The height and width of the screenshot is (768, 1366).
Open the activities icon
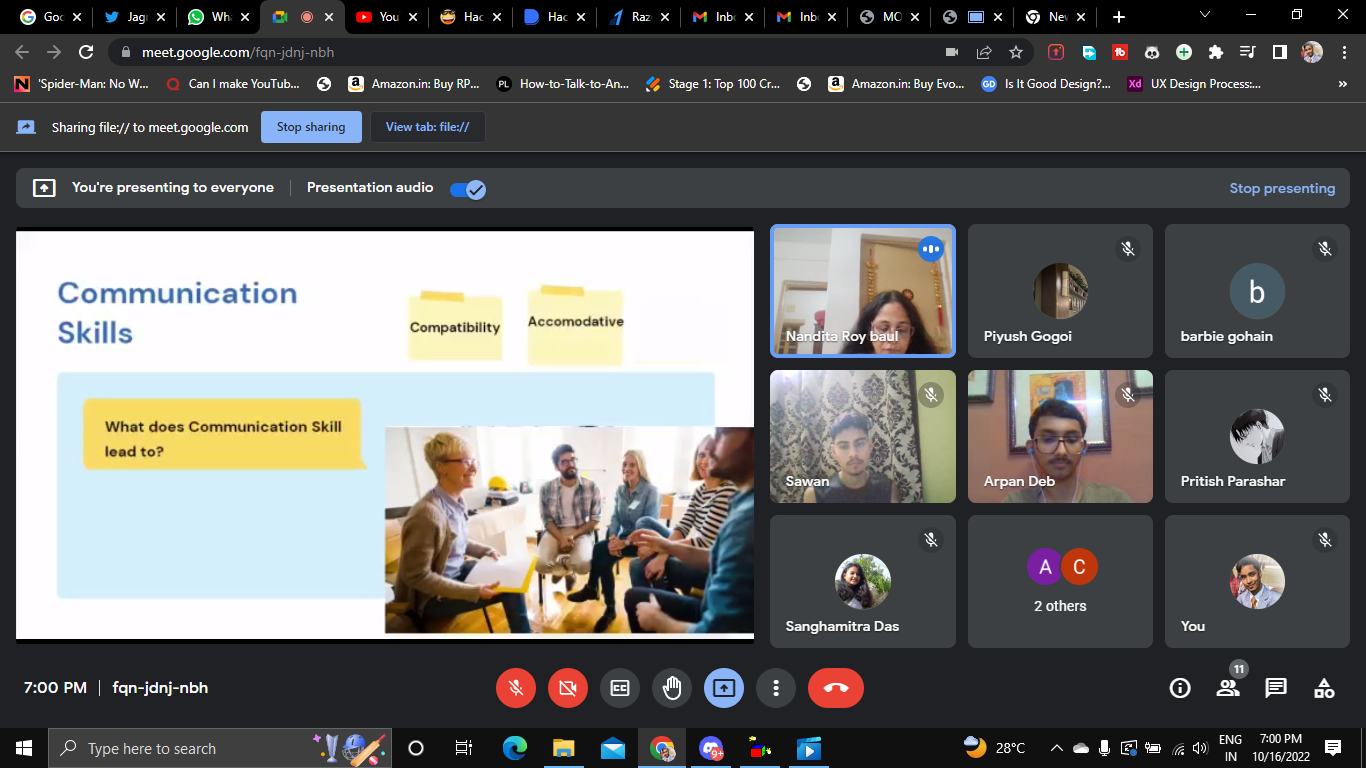pos(1324,688)
